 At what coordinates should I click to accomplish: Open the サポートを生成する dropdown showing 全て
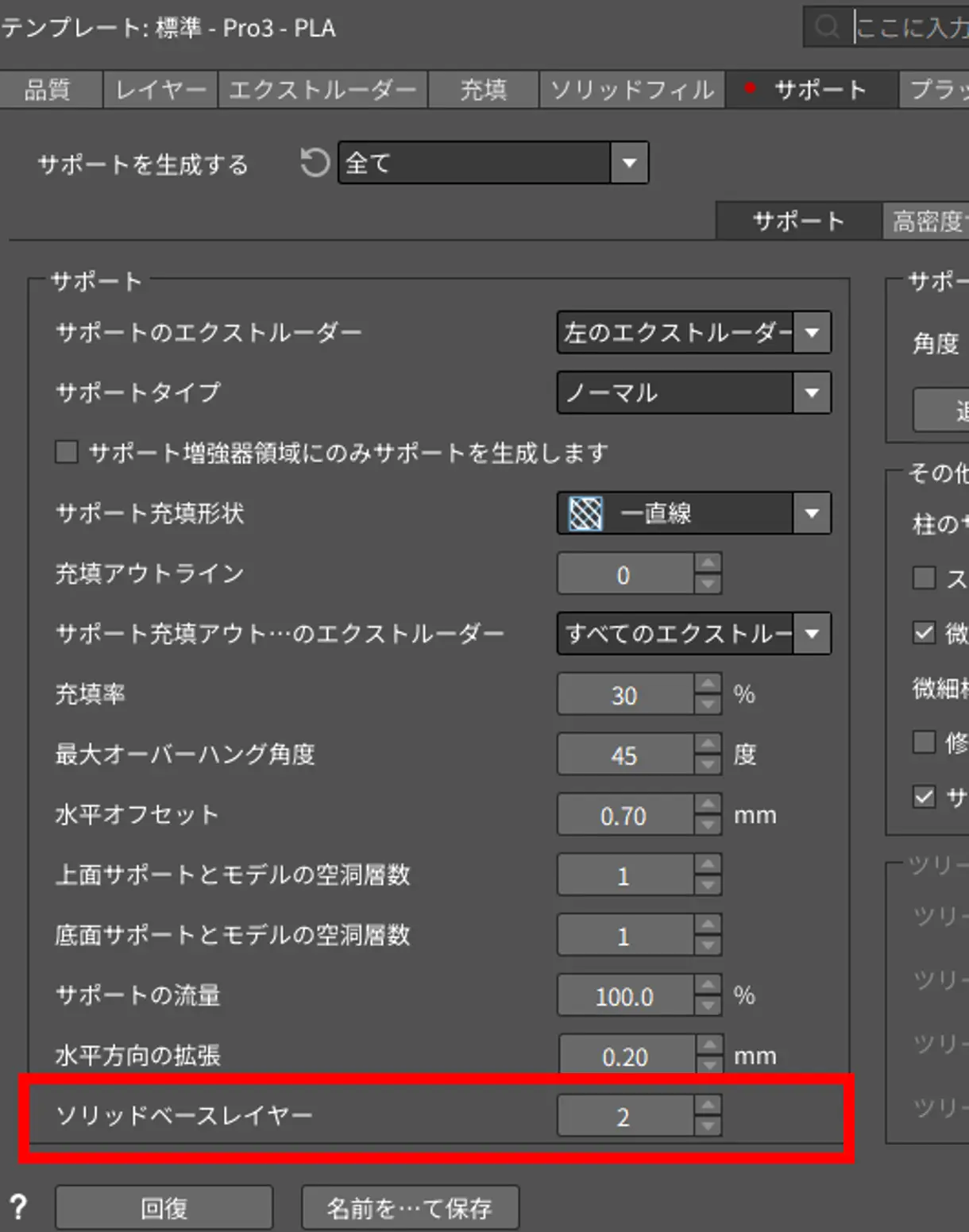(x=492, y=163)
